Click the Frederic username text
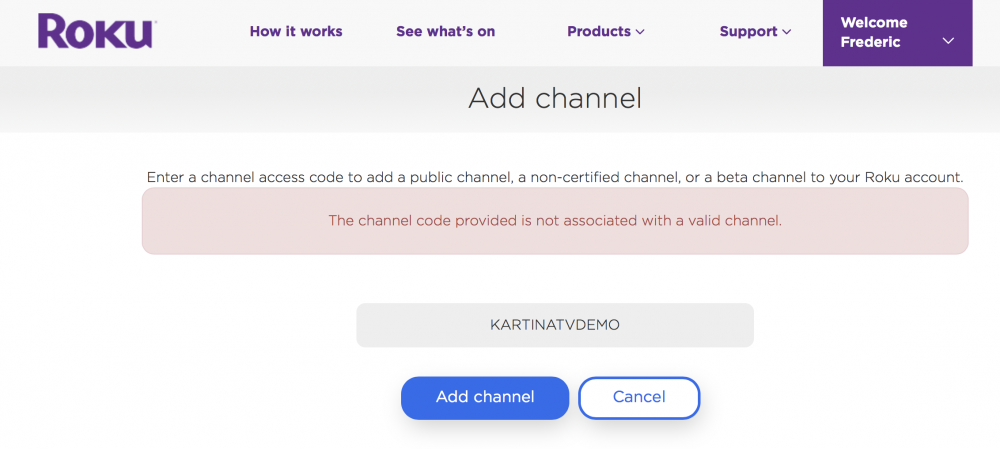 pyautogui.click(x=870, y=42)
